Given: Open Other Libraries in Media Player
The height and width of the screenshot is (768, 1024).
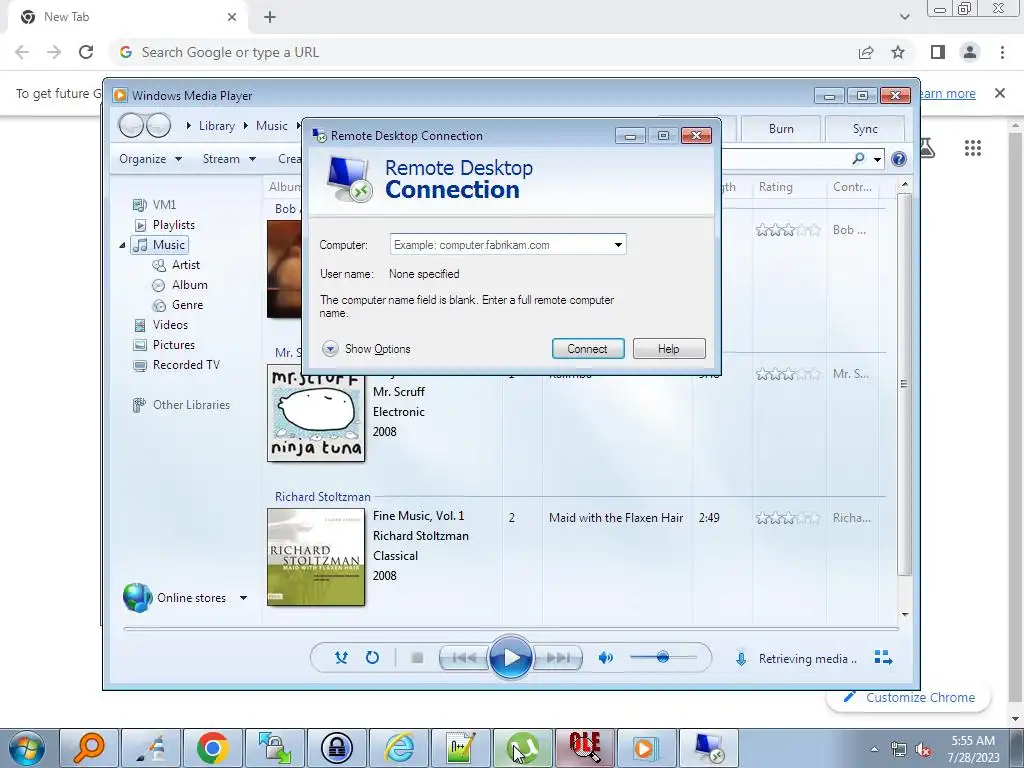Looking at the screenshot, I should pos(182,405).
